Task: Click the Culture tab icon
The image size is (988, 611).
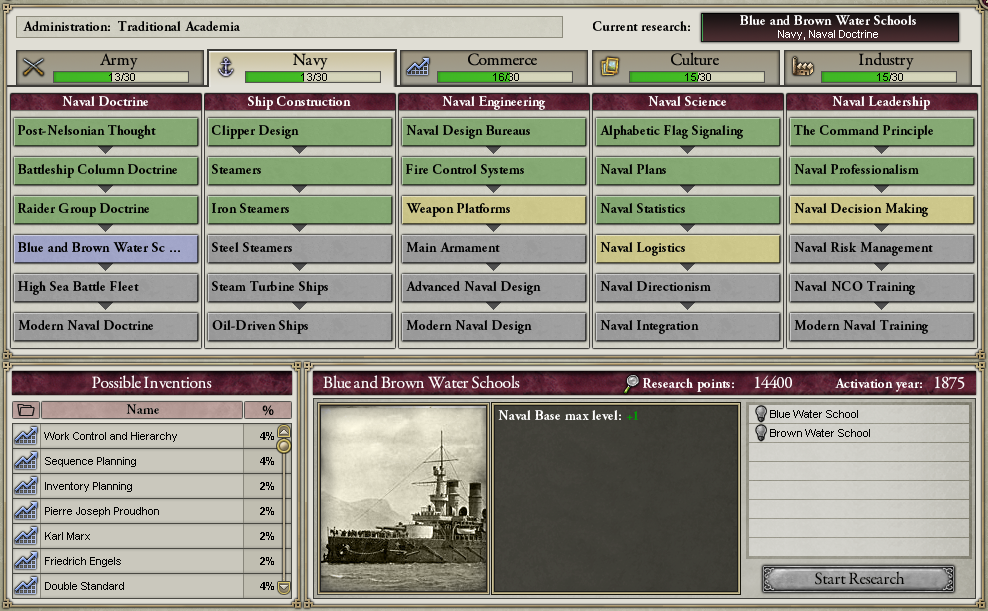Action: tap(609, 67)
